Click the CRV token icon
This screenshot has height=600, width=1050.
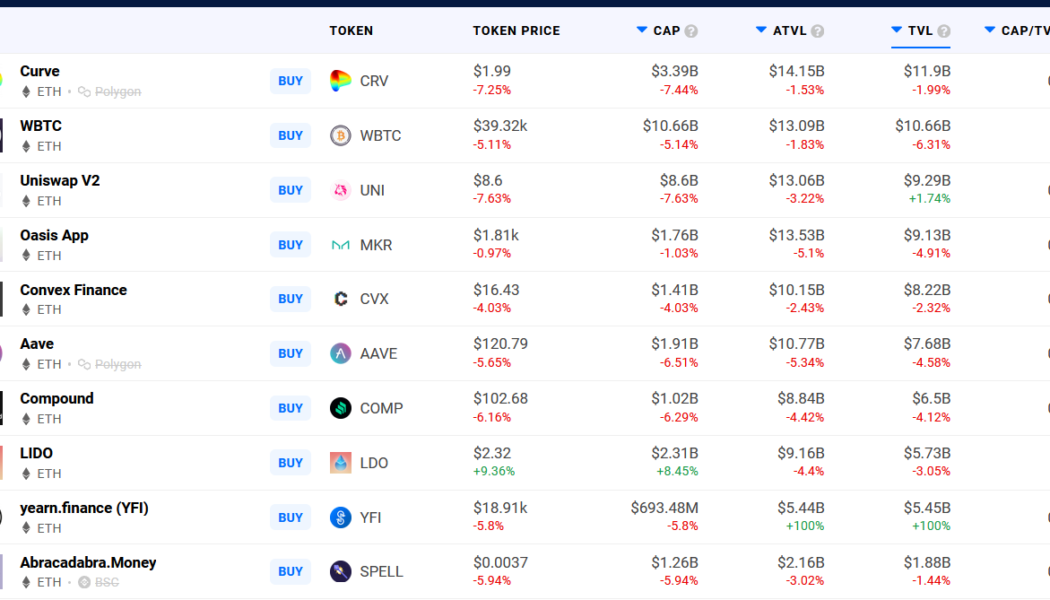(341, 81)
